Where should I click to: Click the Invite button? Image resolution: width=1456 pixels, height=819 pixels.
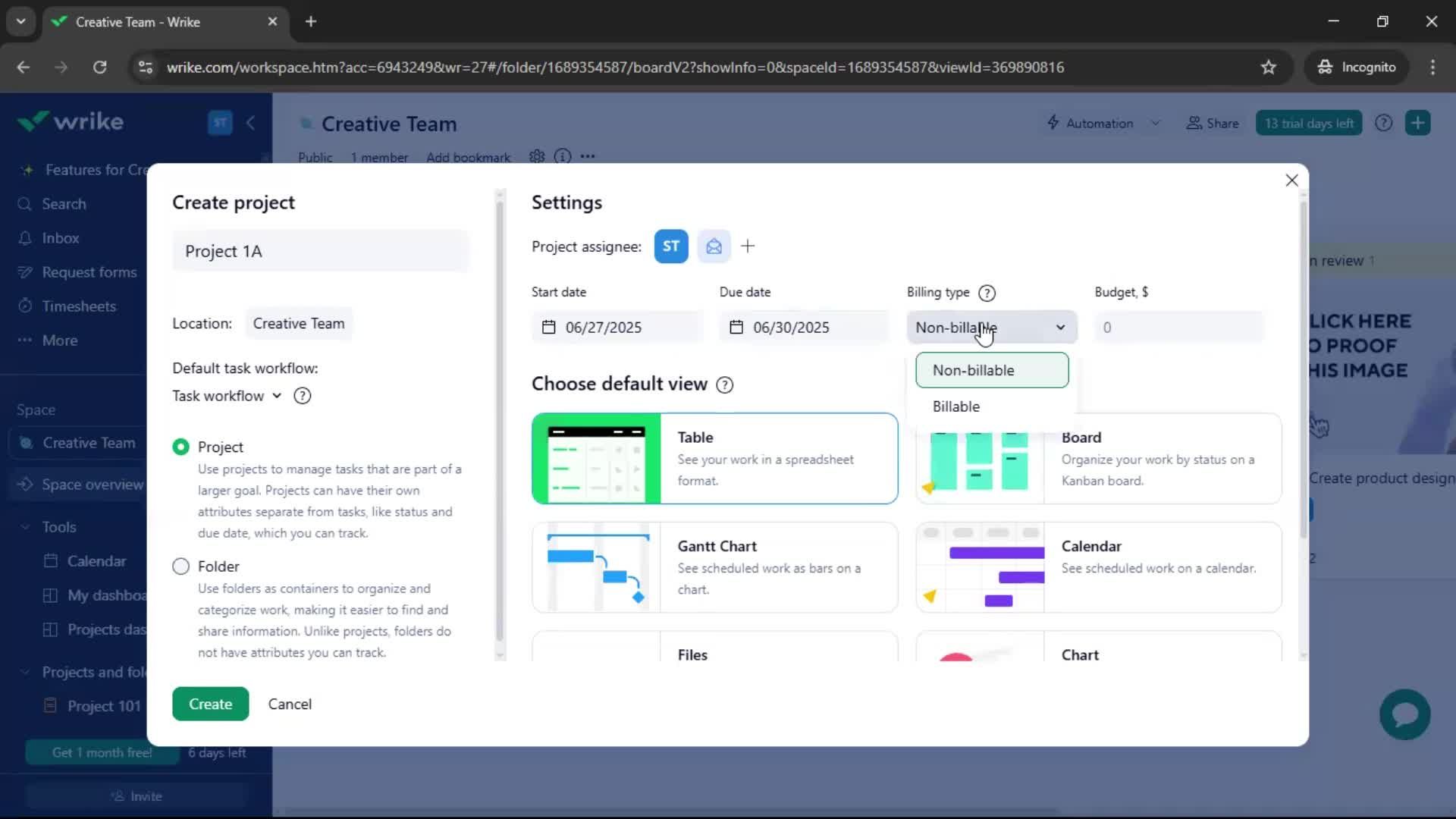pos(136,796)
